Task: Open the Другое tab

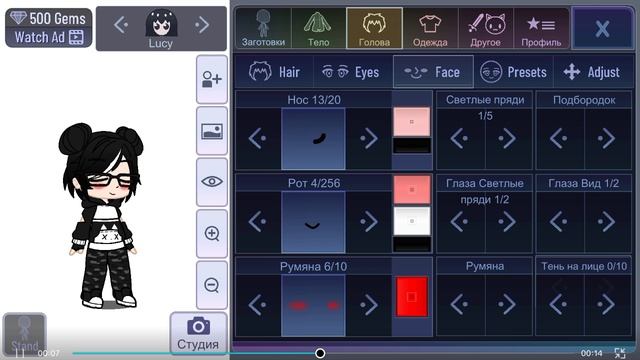Action: click(x=486, y=28)
